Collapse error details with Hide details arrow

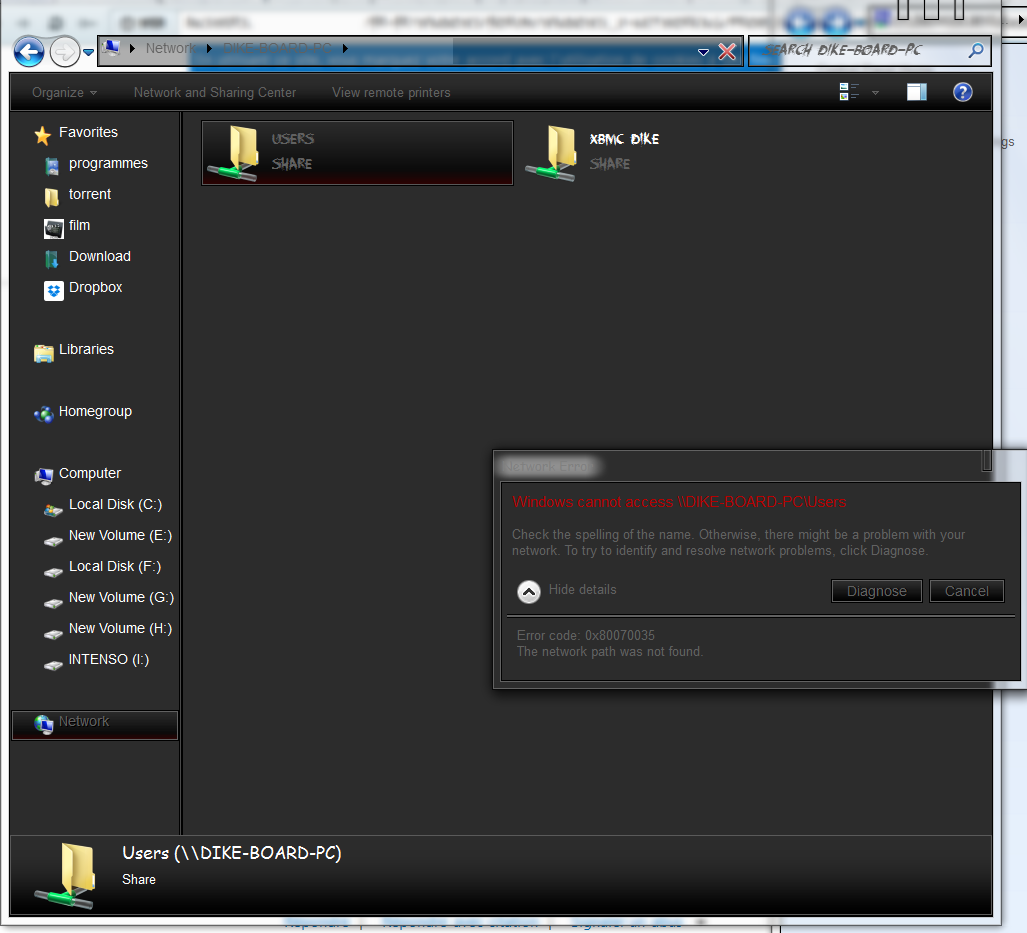(529, 591)
